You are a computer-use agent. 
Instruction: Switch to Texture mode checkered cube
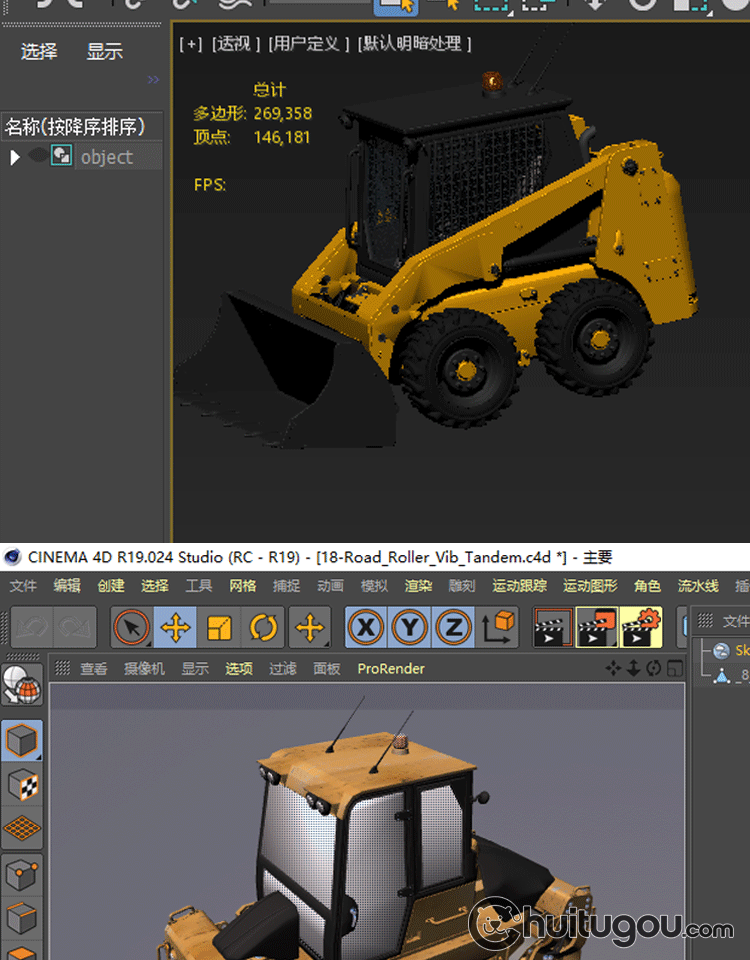click(22, 785)
